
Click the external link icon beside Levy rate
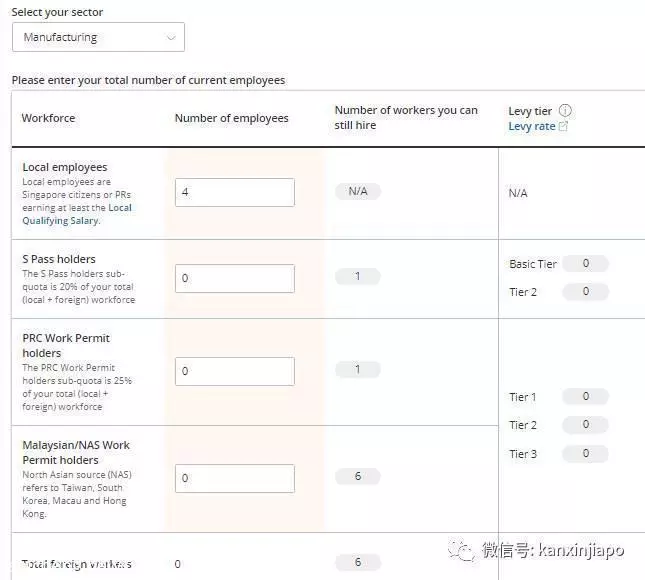563,126
